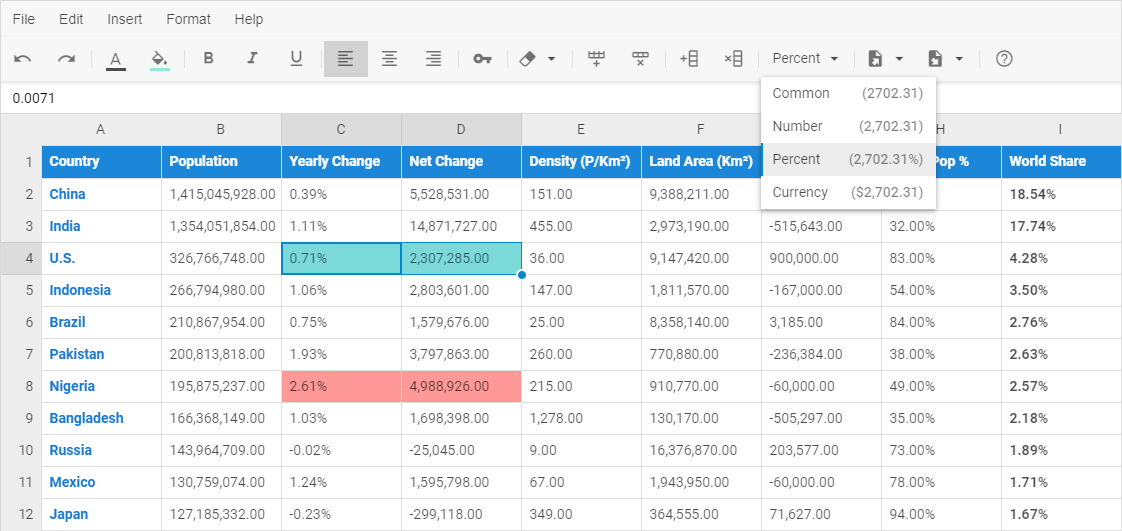This screenshot has height=531, width=1122.
Task: Open the help question mark icon
Action: pyautogui.click(x=1004, y=59)
